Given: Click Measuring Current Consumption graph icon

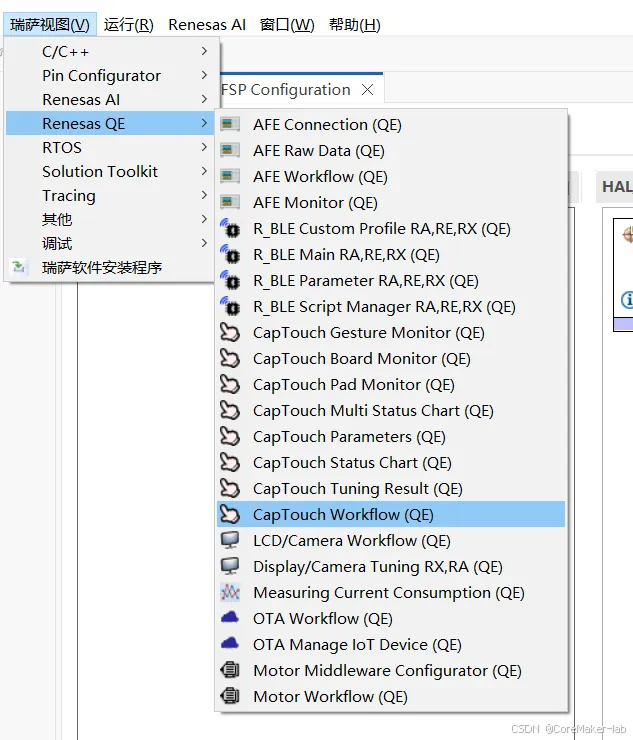Looking at the screenshot, I should [x=230, y=592].
